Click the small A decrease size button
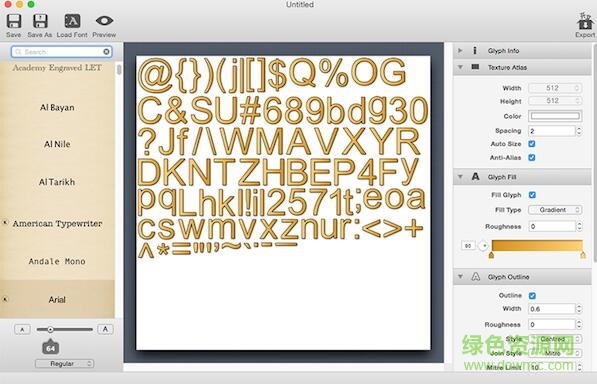The width and height of the screenshot is (597, 384). click(22, 329)
